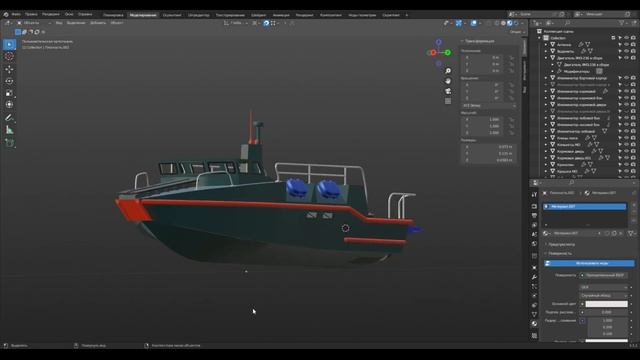Toggle viewport gizmos button

459,23
